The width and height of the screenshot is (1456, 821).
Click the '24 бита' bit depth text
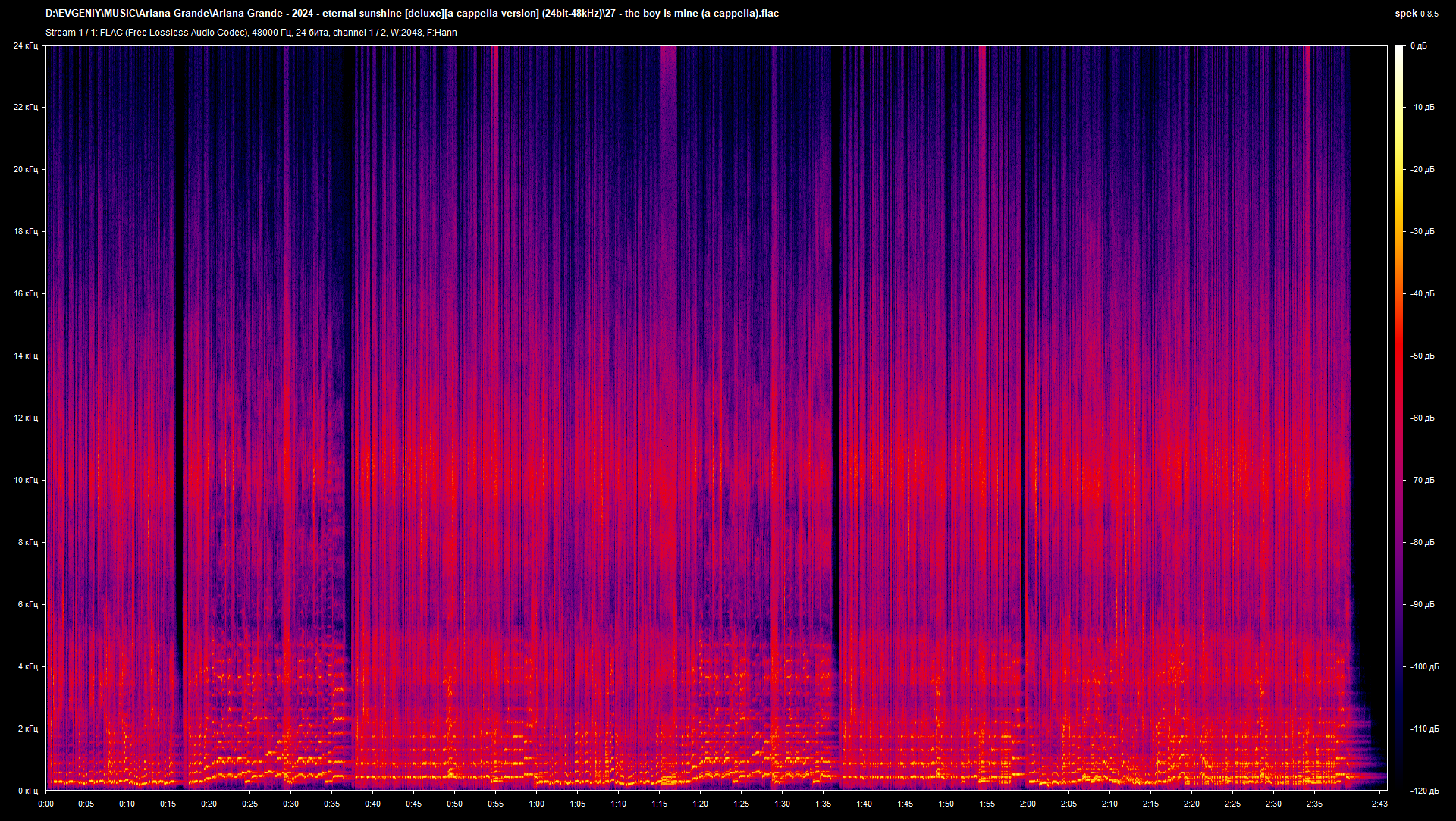pos(311,32)
